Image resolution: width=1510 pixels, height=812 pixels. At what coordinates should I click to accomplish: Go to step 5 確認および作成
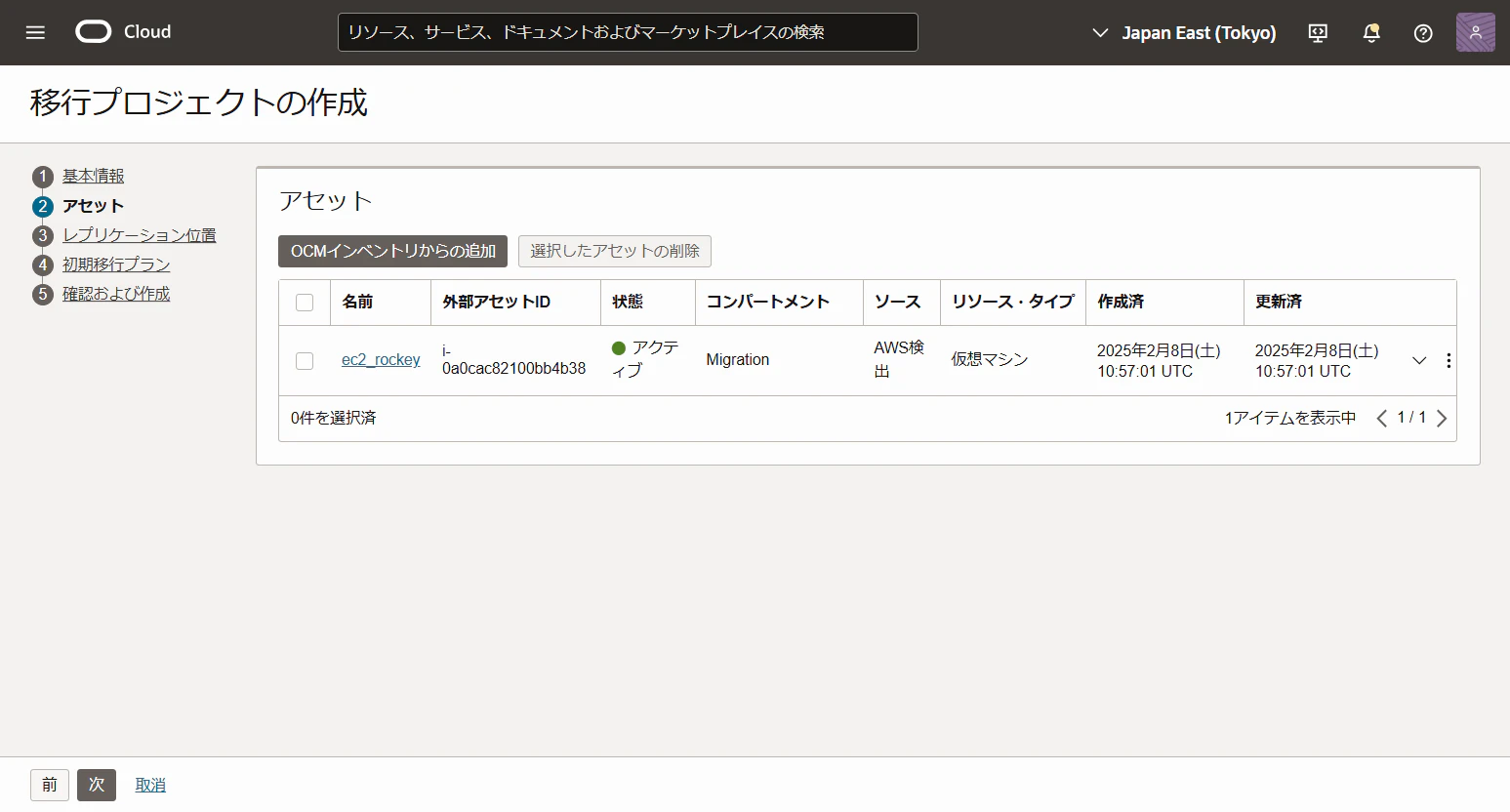coord(116,294)
